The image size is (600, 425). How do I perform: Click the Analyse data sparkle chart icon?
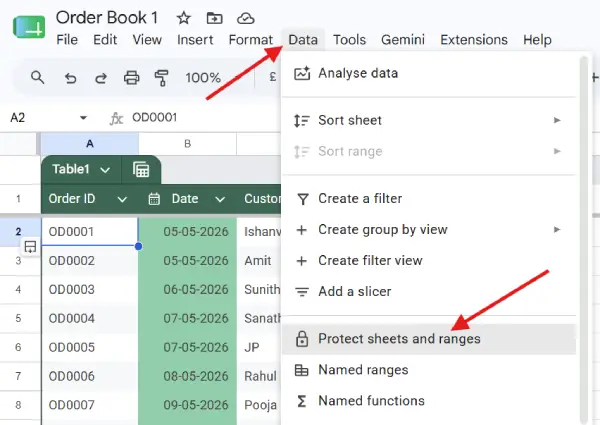pyautogui.click(x=302, y=73)
